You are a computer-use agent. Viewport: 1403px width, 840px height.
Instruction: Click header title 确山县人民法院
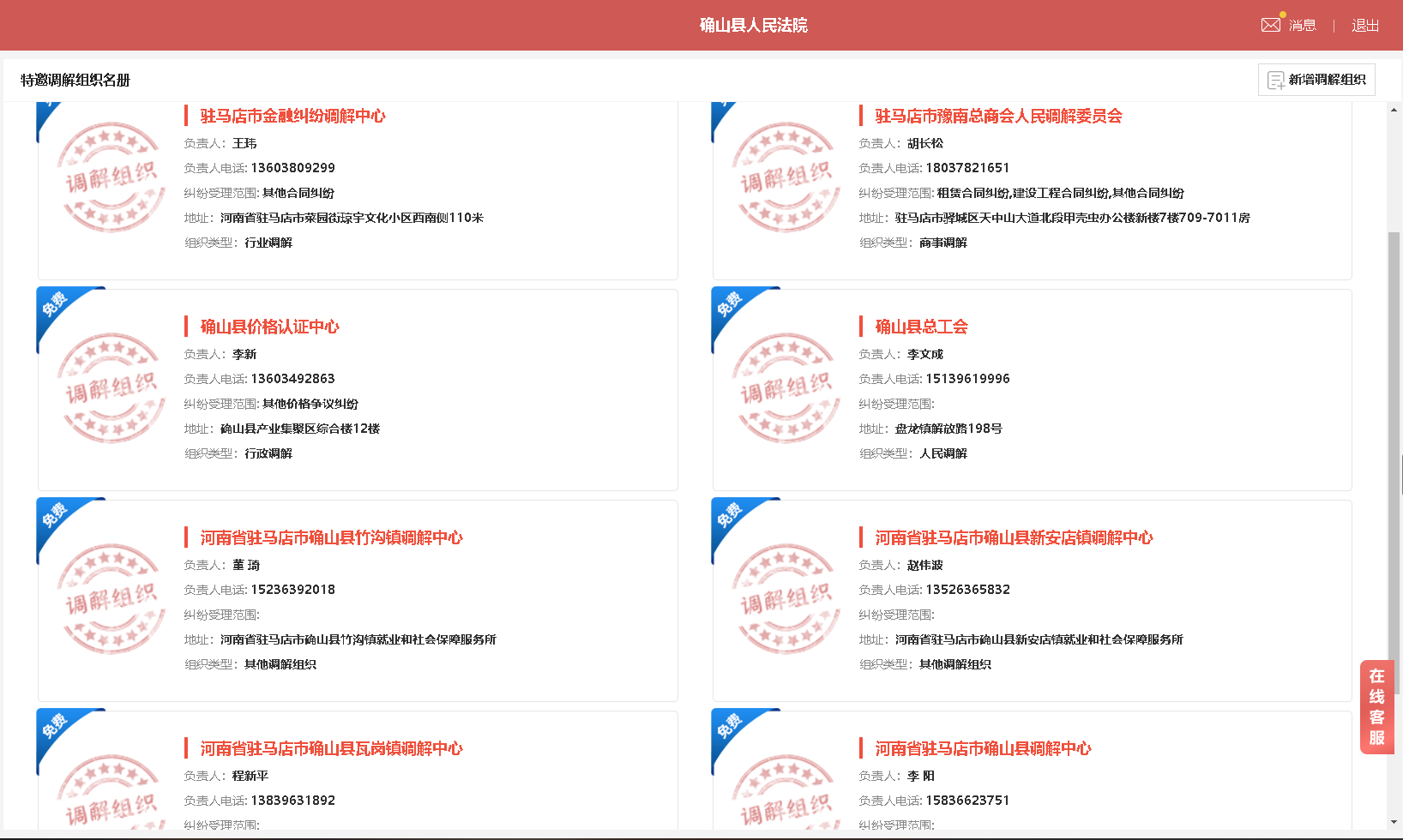tap(754, 25)
